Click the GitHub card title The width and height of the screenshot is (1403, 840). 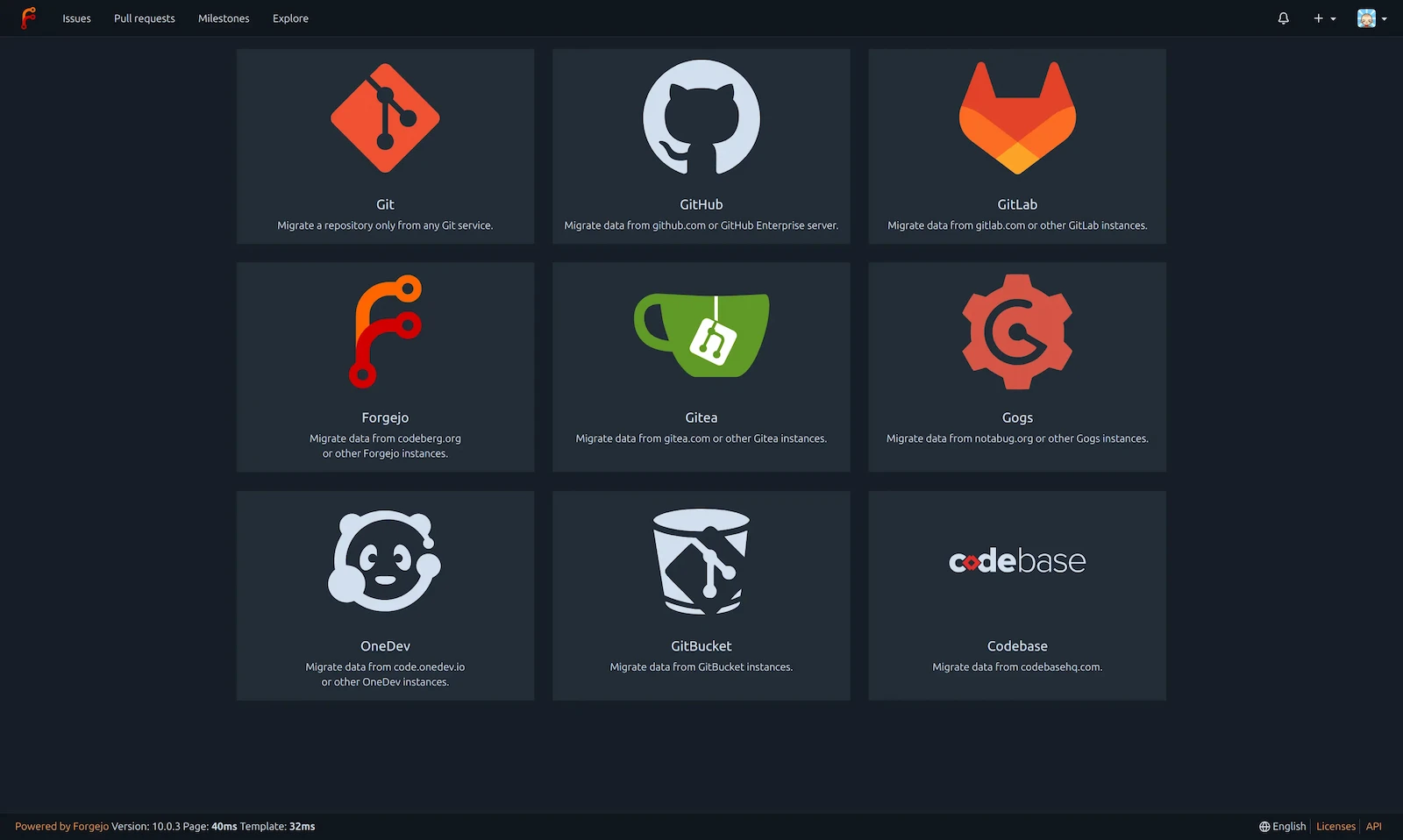click(701, 204)
